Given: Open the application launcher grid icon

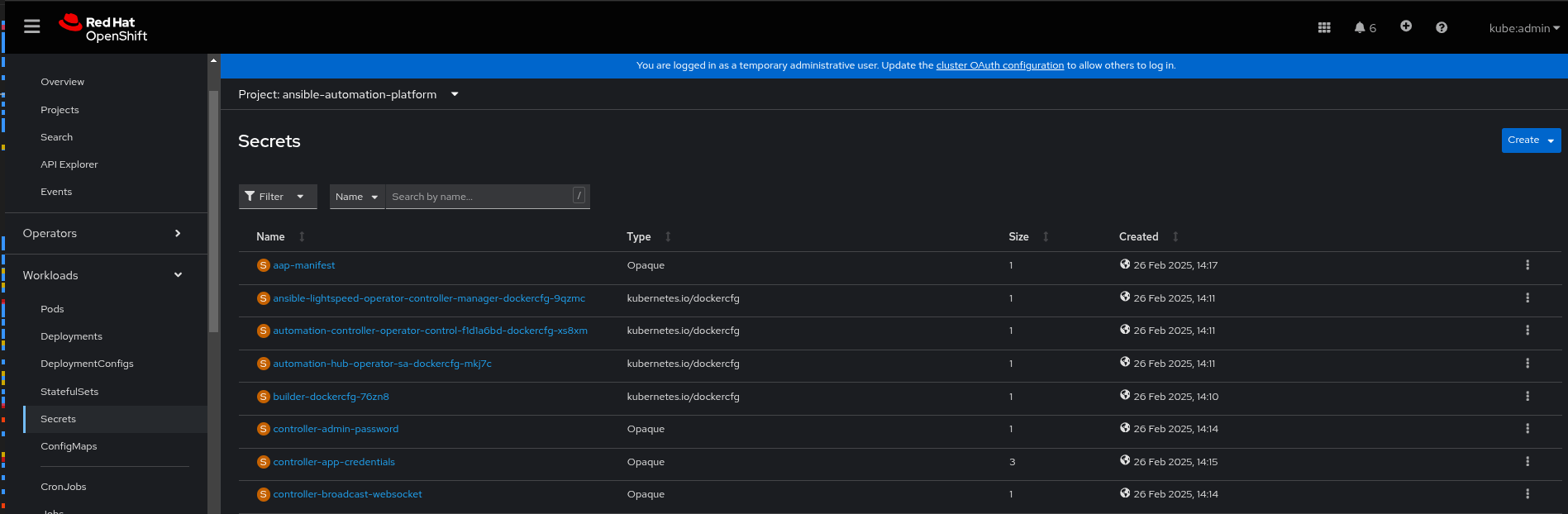Looking at the screenshot, I should click(x=1323, y=27).
